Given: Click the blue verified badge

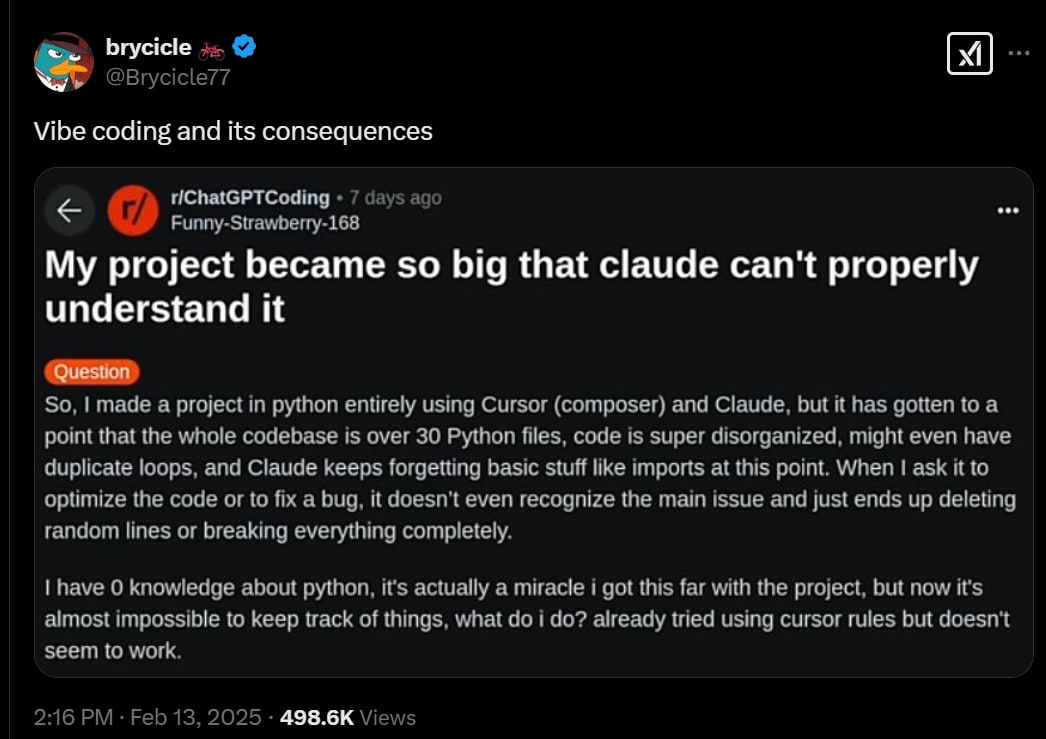Looking at the screenshot, I should [x=244, y=46].
